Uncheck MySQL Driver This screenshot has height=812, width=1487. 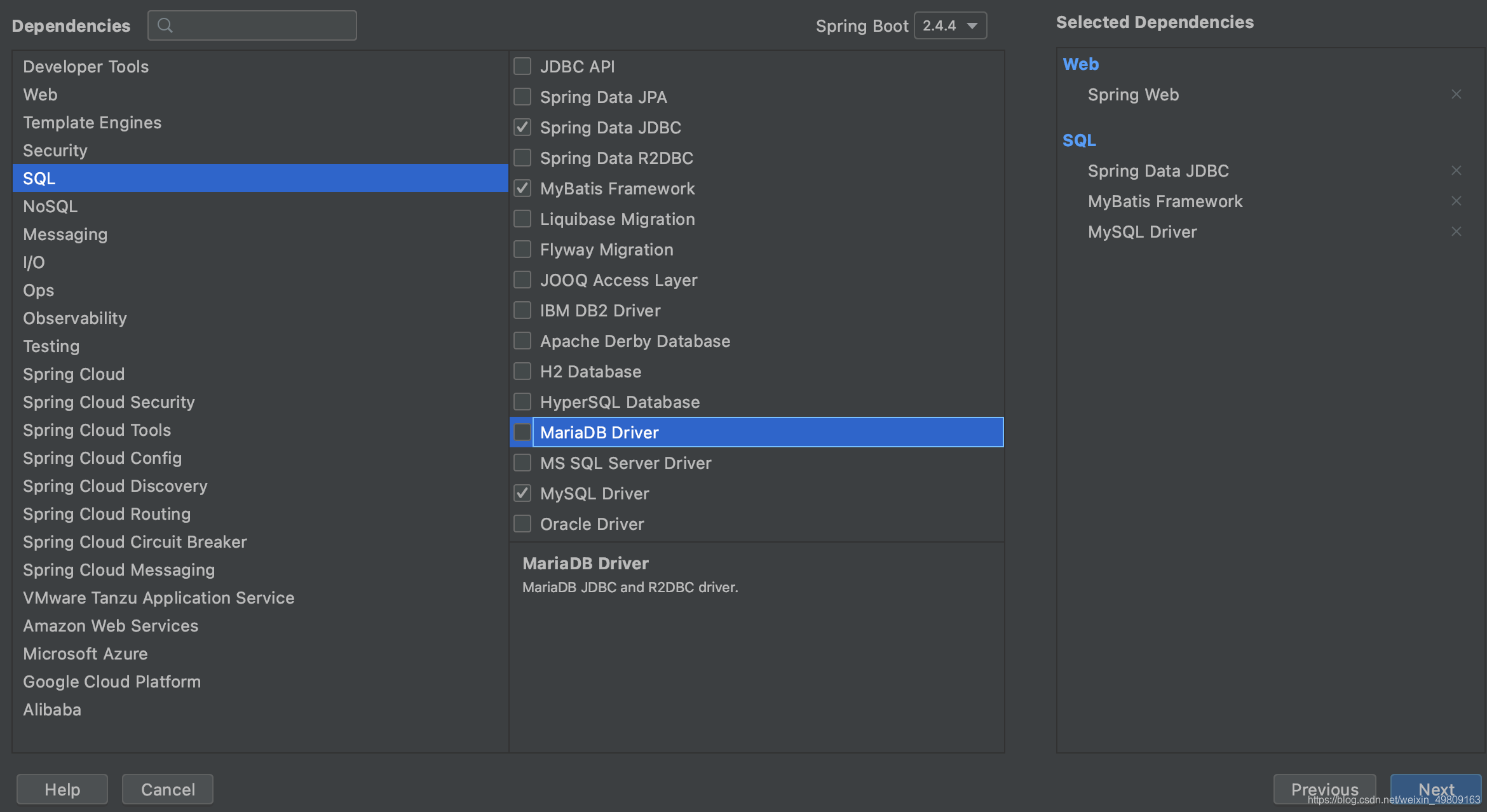pyautogui.click(x=522, y=493)
